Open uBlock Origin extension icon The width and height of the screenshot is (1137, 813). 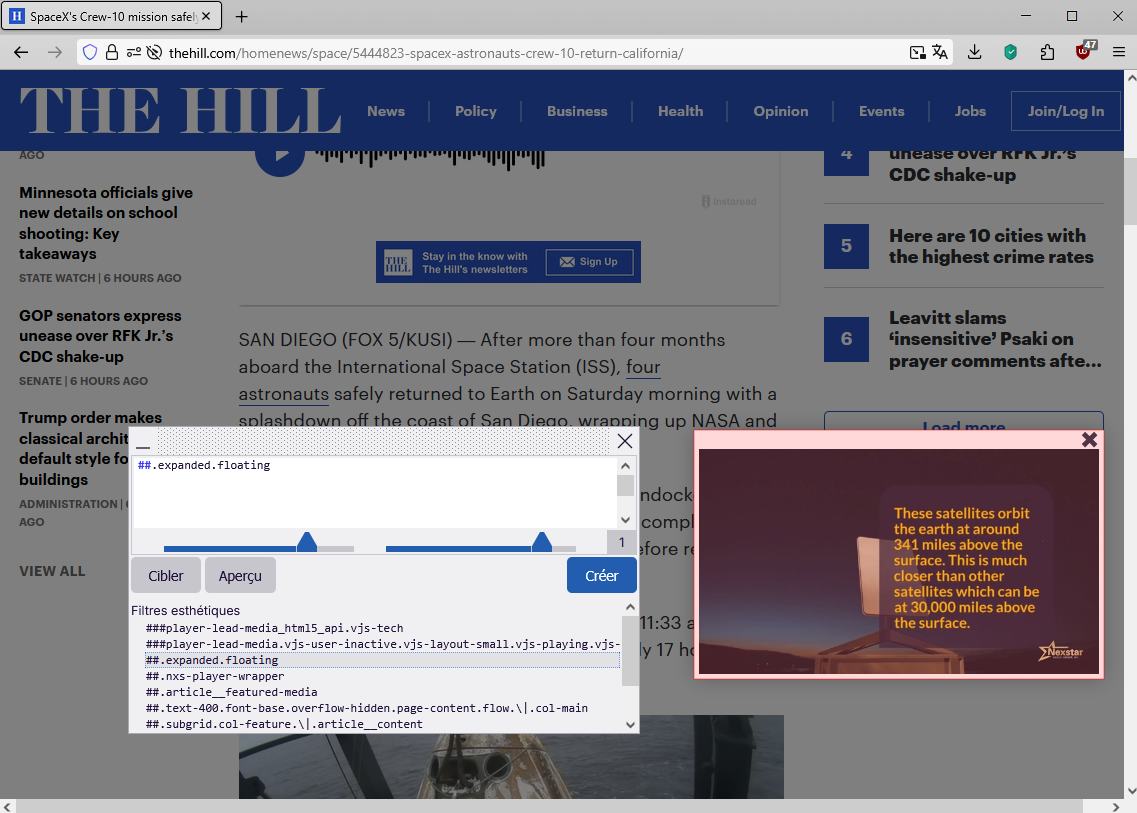click(1084, 51)
